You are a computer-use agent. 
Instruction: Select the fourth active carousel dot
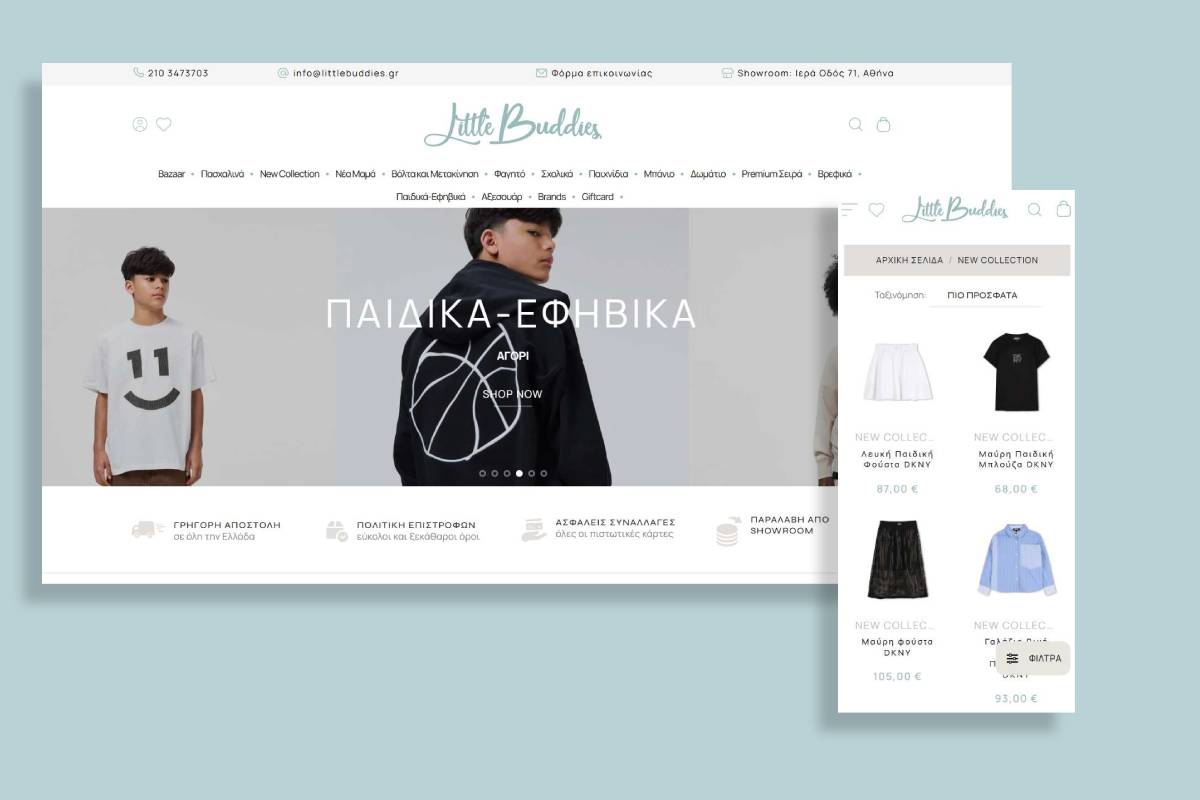pyautogui.click(x=519, y=473)
